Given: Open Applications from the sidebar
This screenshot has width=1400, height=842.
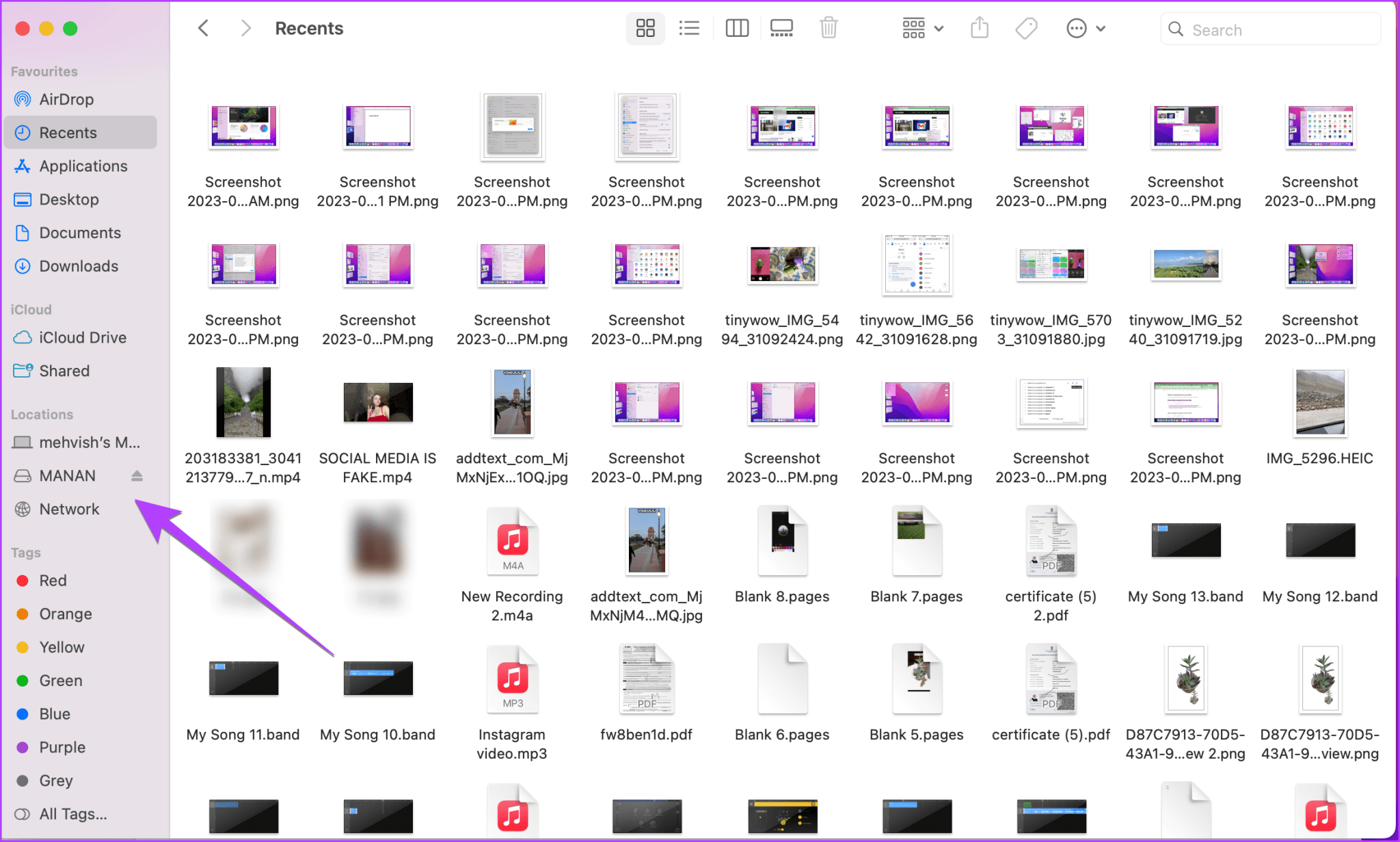Looking at the screenshot, I should tap(82, 166).
